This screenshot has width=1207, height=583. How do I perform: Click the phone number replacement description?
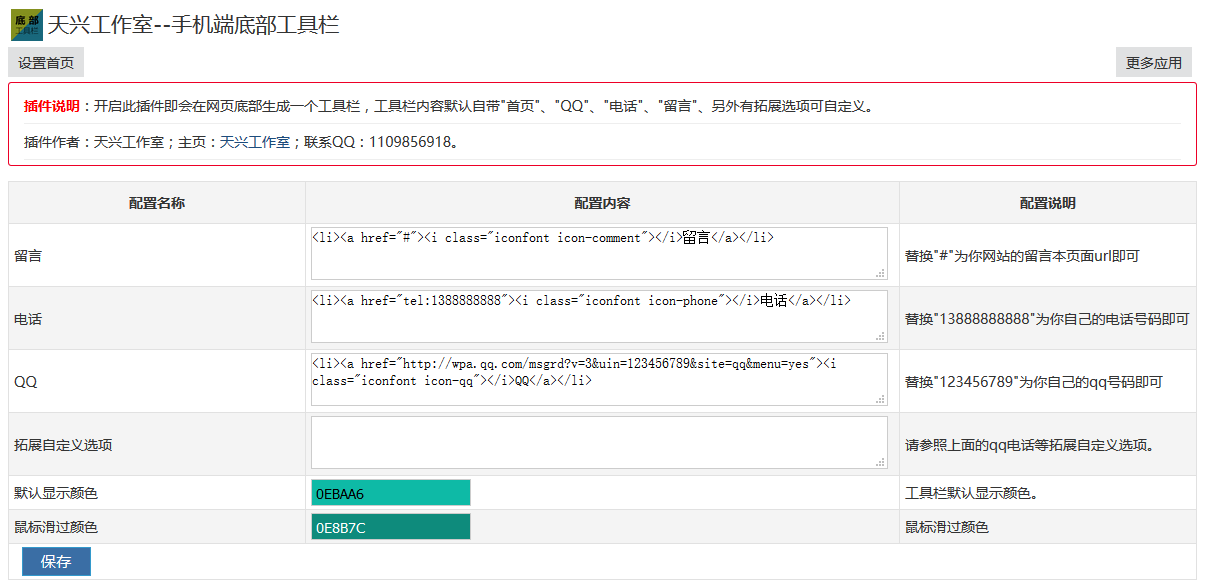tap(1047, 319)
